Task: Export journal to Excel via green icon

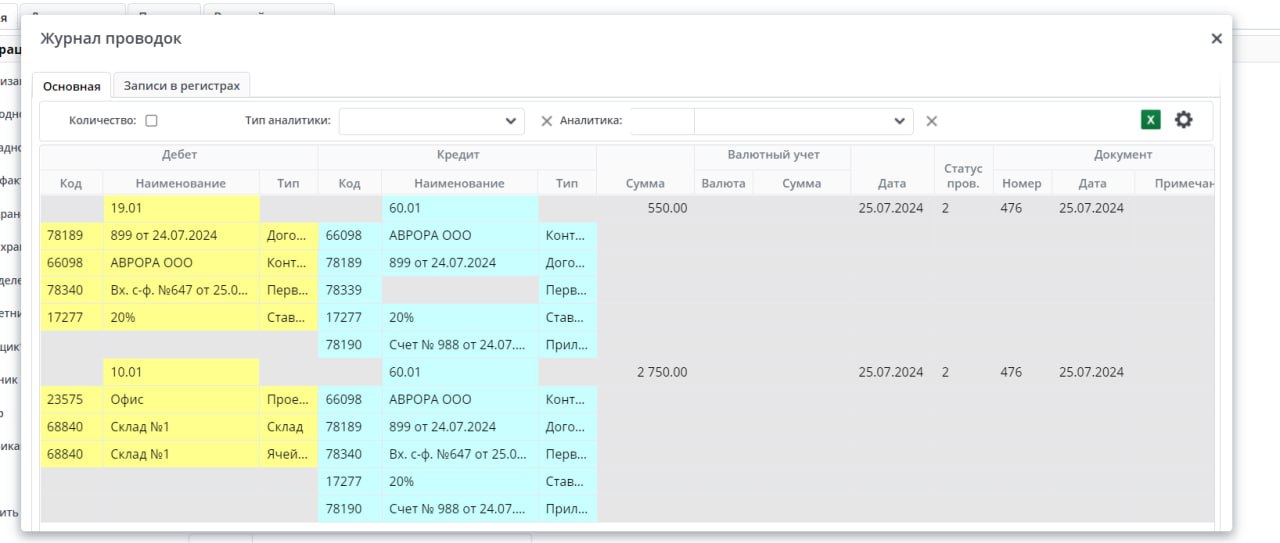Action: pyautogui.click(x=1151, y=120)
